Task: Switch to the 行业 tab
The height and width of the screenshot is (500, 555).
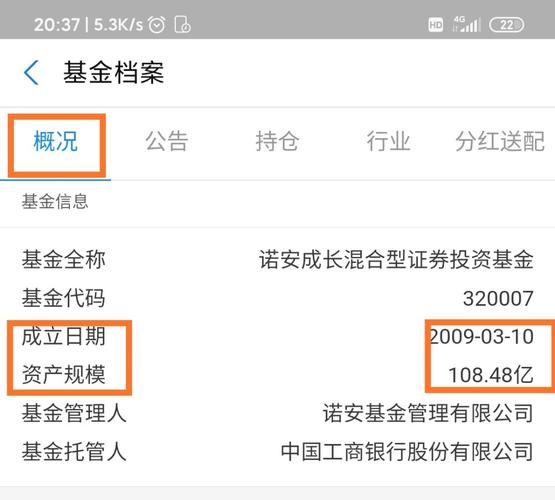Action: click(x=388, y=141)
